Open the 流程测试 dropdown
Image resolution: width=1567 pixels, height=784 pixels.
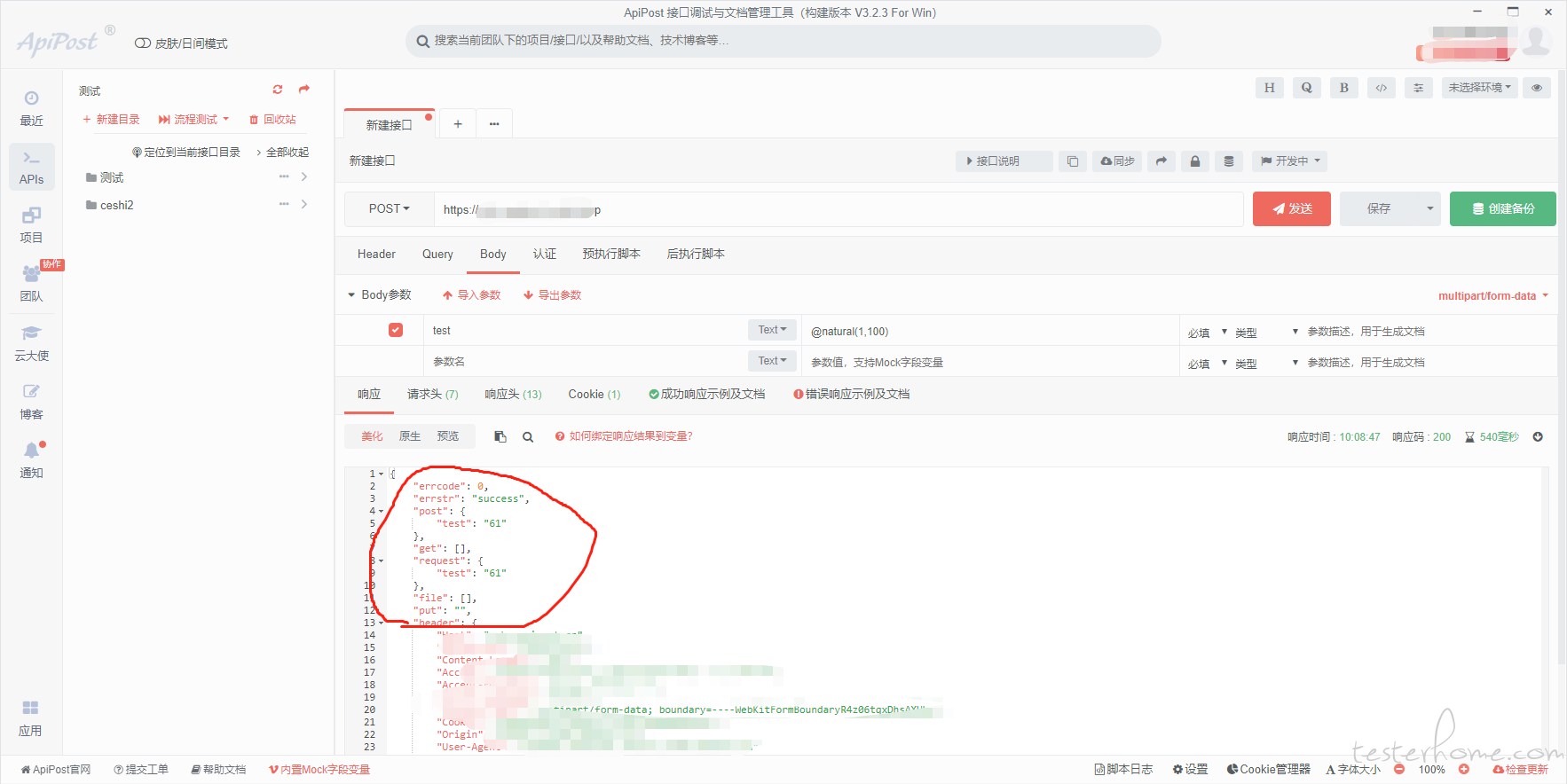pyautogui.click(x=193, y=120)
